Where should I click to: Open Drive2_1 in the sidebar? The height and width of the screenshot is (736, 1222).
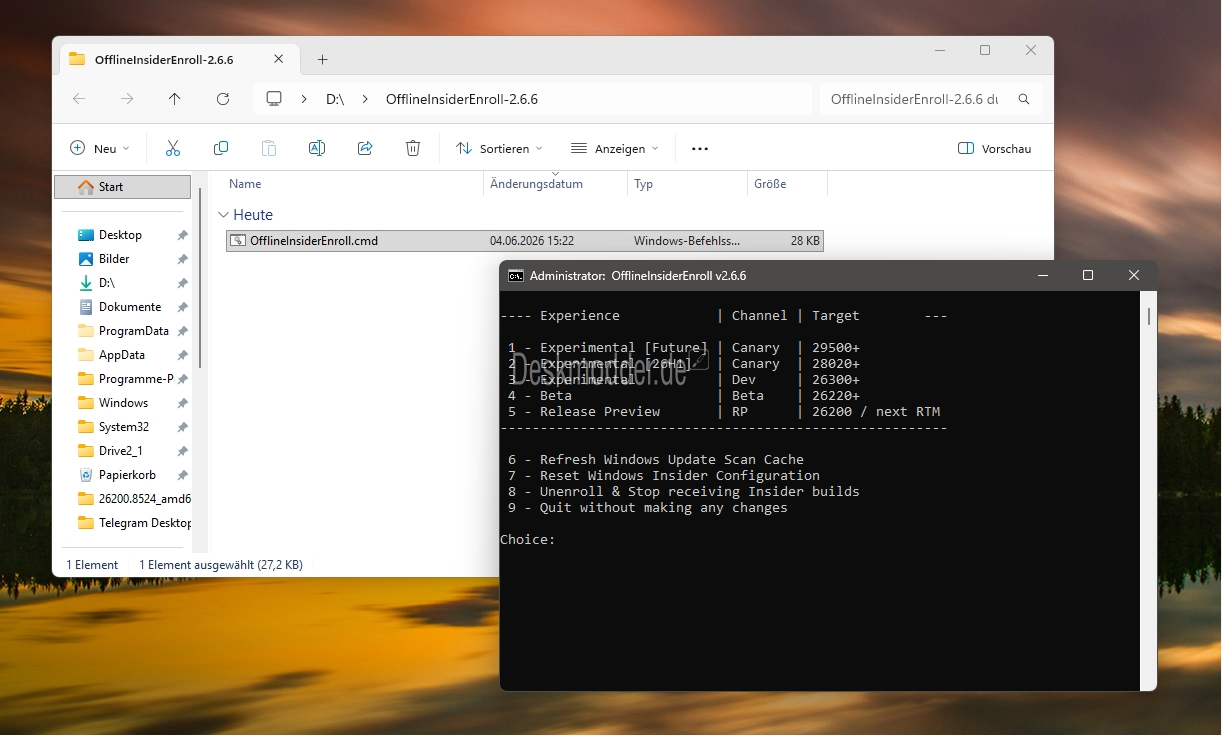point(121,451)
